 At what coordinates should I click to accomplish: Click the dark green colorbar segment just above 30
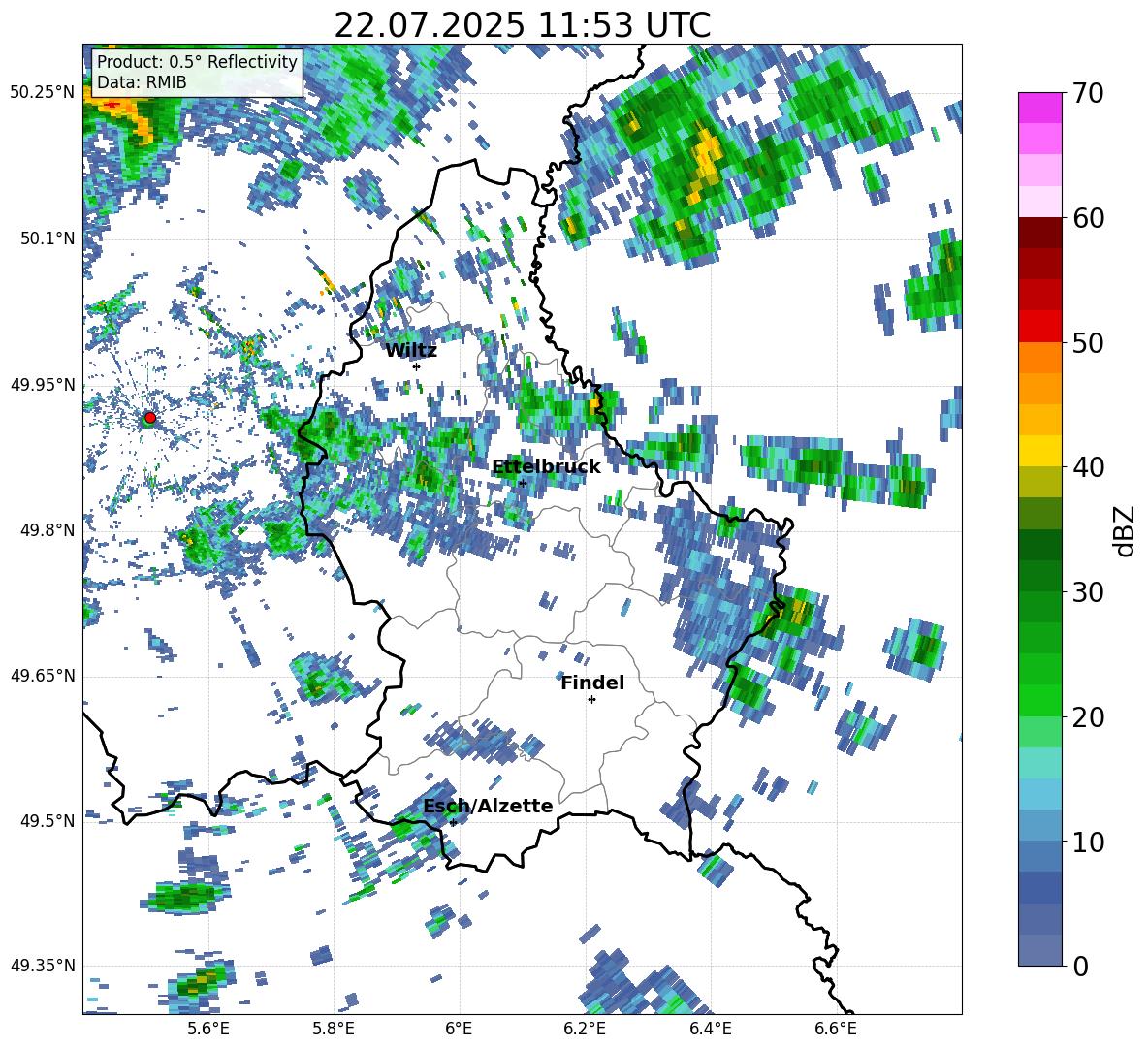coord(1039,576)
